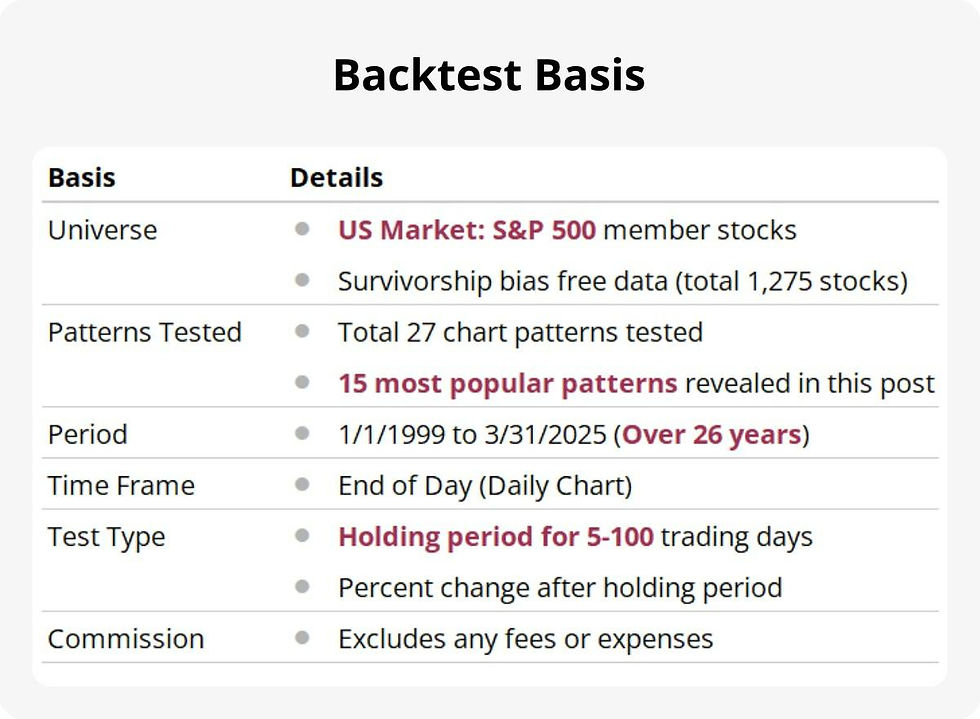Click the "Patterns Tested" row label
The image size is (980, 719).
144,332
